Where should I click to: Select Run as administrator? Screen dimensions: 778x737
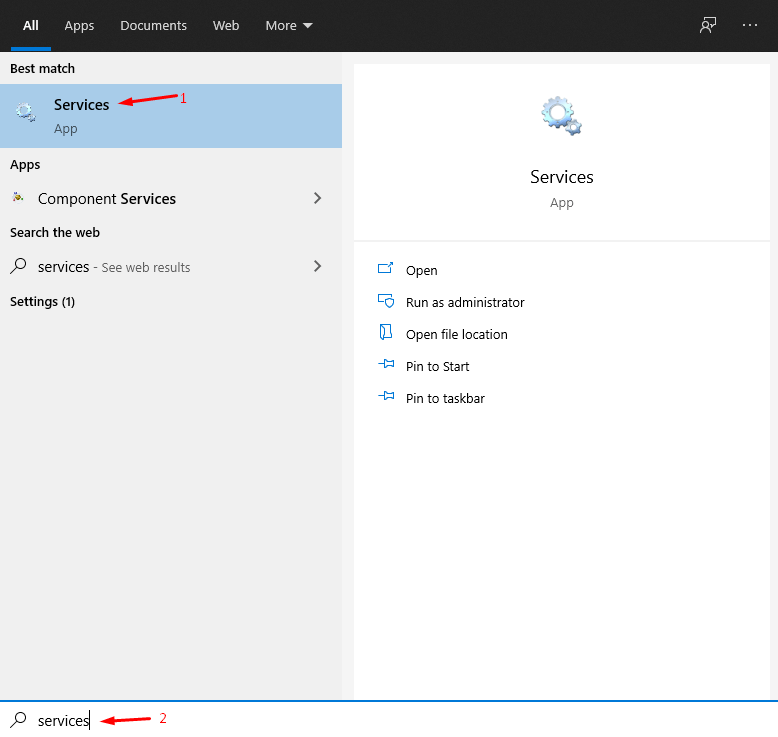(465, 302)
